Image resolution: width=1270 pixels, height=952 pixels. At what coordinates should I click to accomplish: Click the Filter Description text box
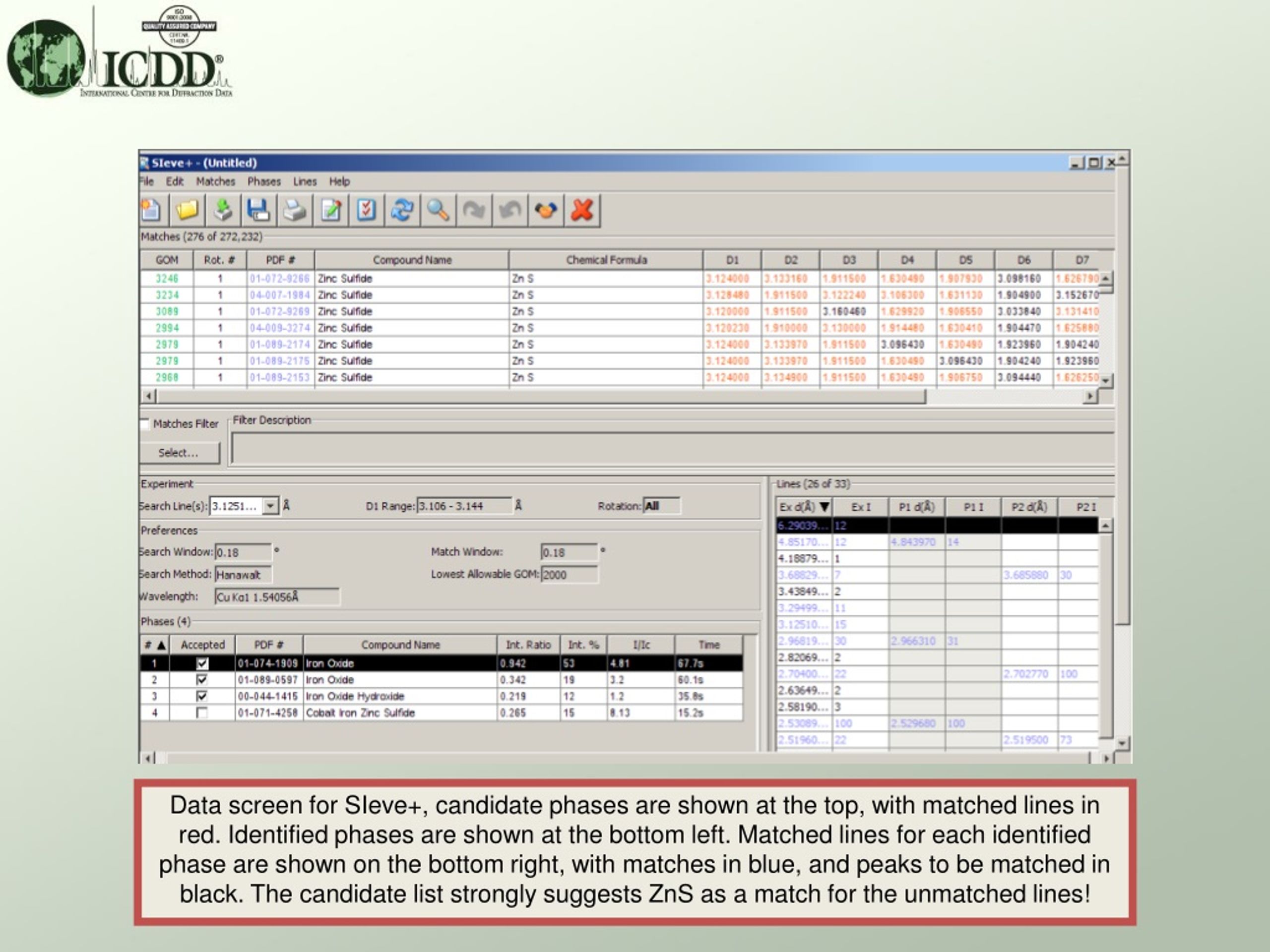click(x=672, y=448)
